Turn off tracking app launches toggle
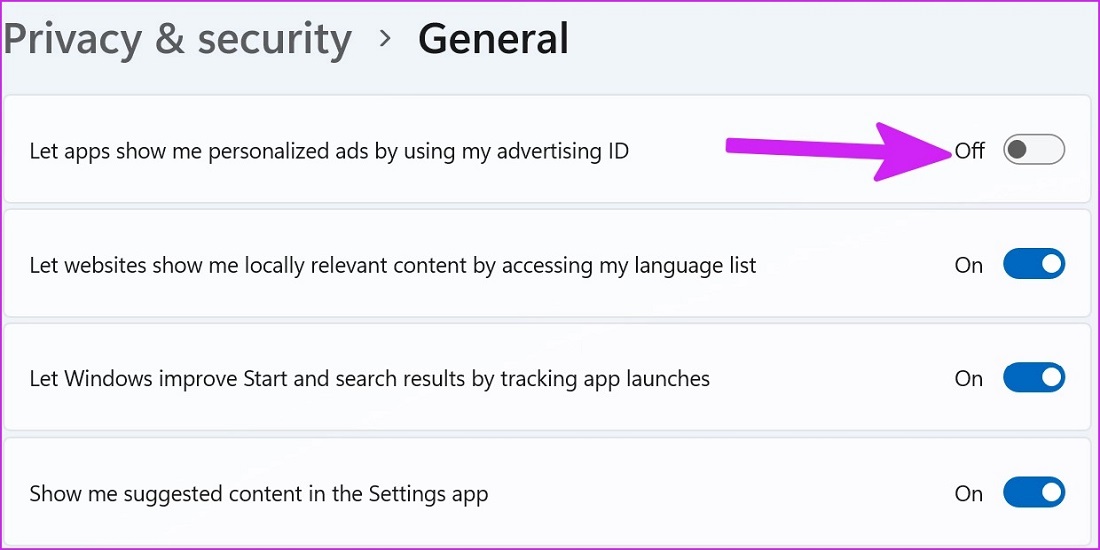This screenshot has width=1100, height=550. tap(1034, 378)
